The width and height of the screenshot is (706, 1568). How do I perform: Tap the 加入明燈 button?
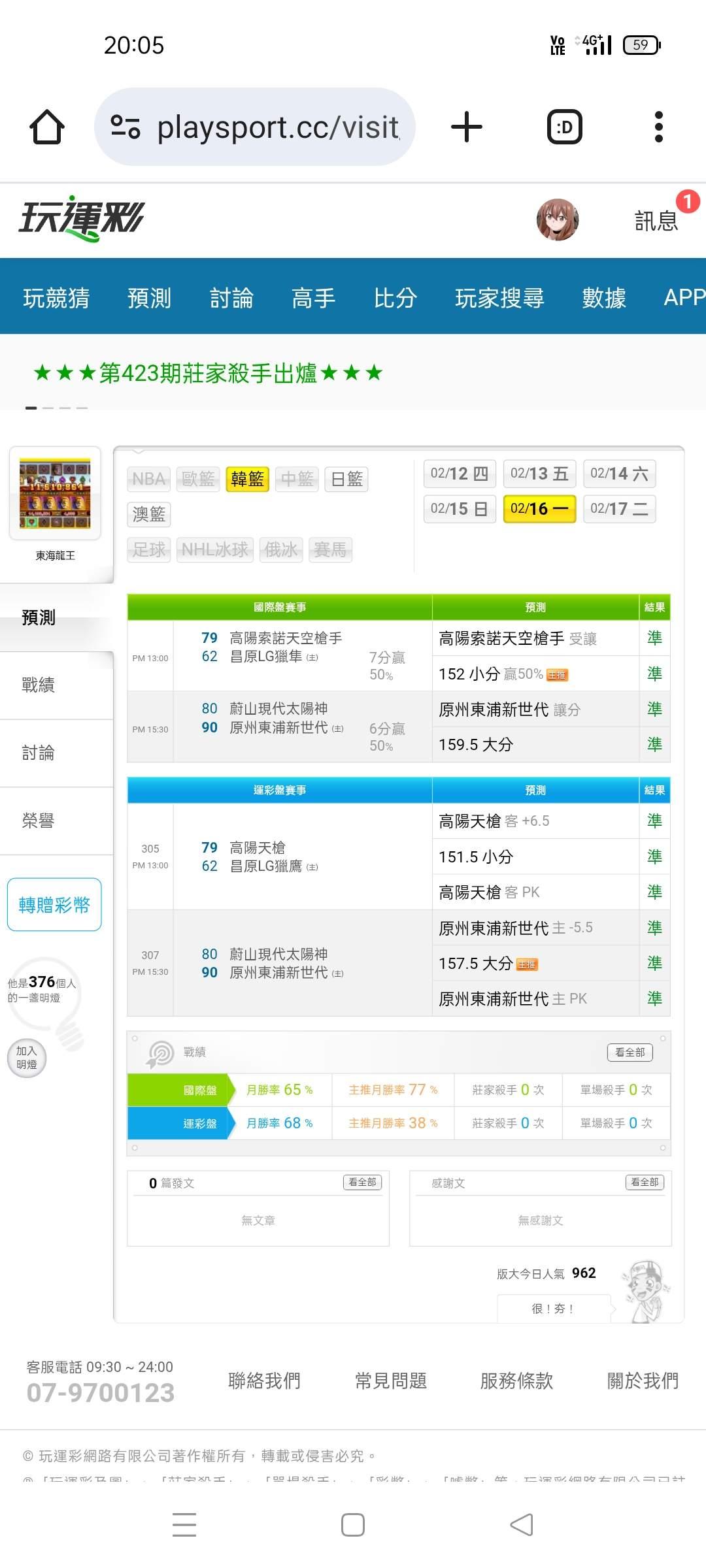(27, 1058)
